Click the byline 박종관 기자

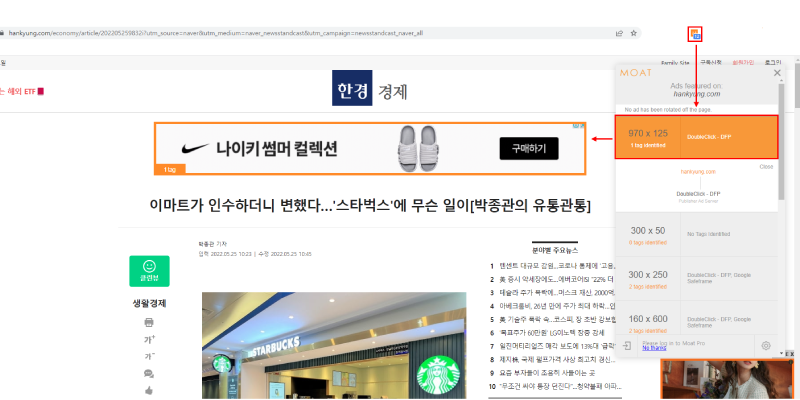213,244
